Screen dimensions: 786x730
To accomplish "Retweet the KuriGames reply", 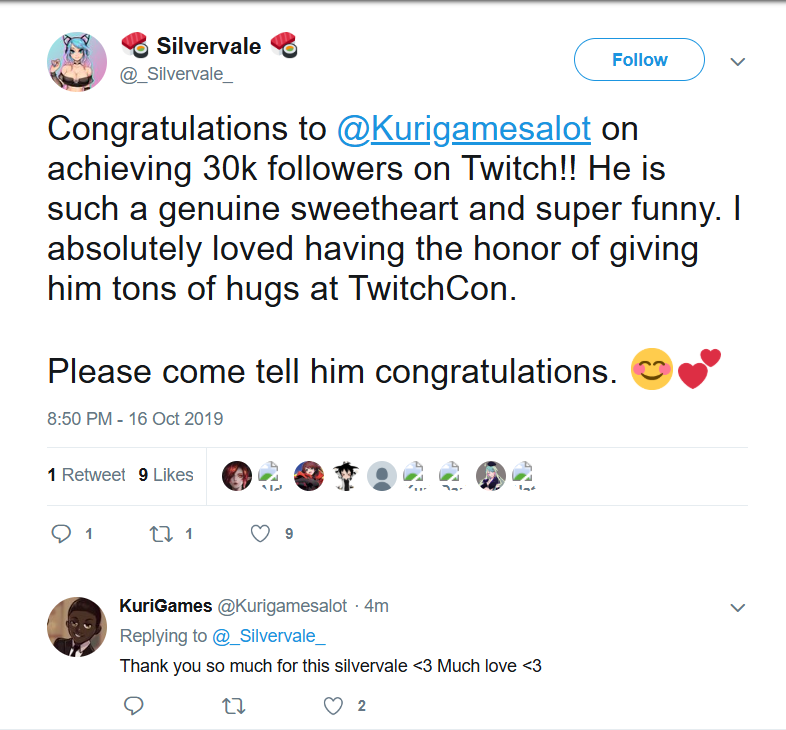I will click(x=232, y=706).
